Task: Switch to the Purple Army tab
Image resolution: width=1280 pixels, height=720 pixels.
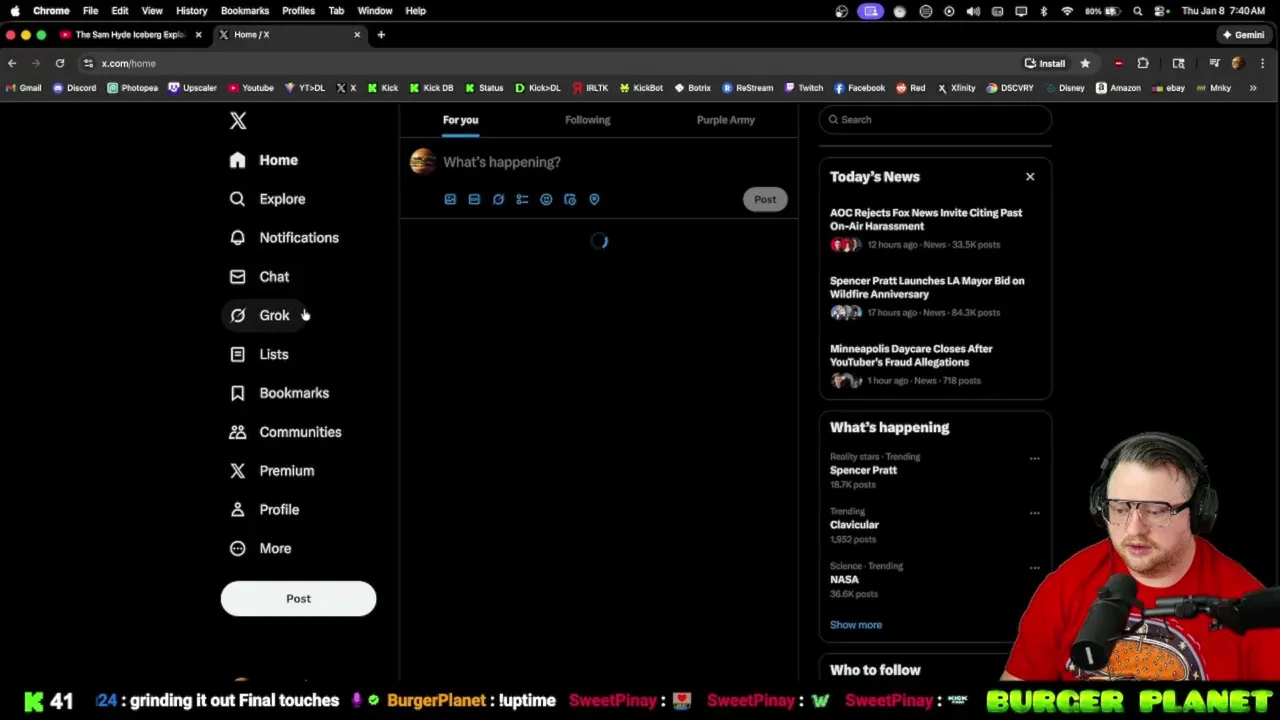Action: click(726, 120)
